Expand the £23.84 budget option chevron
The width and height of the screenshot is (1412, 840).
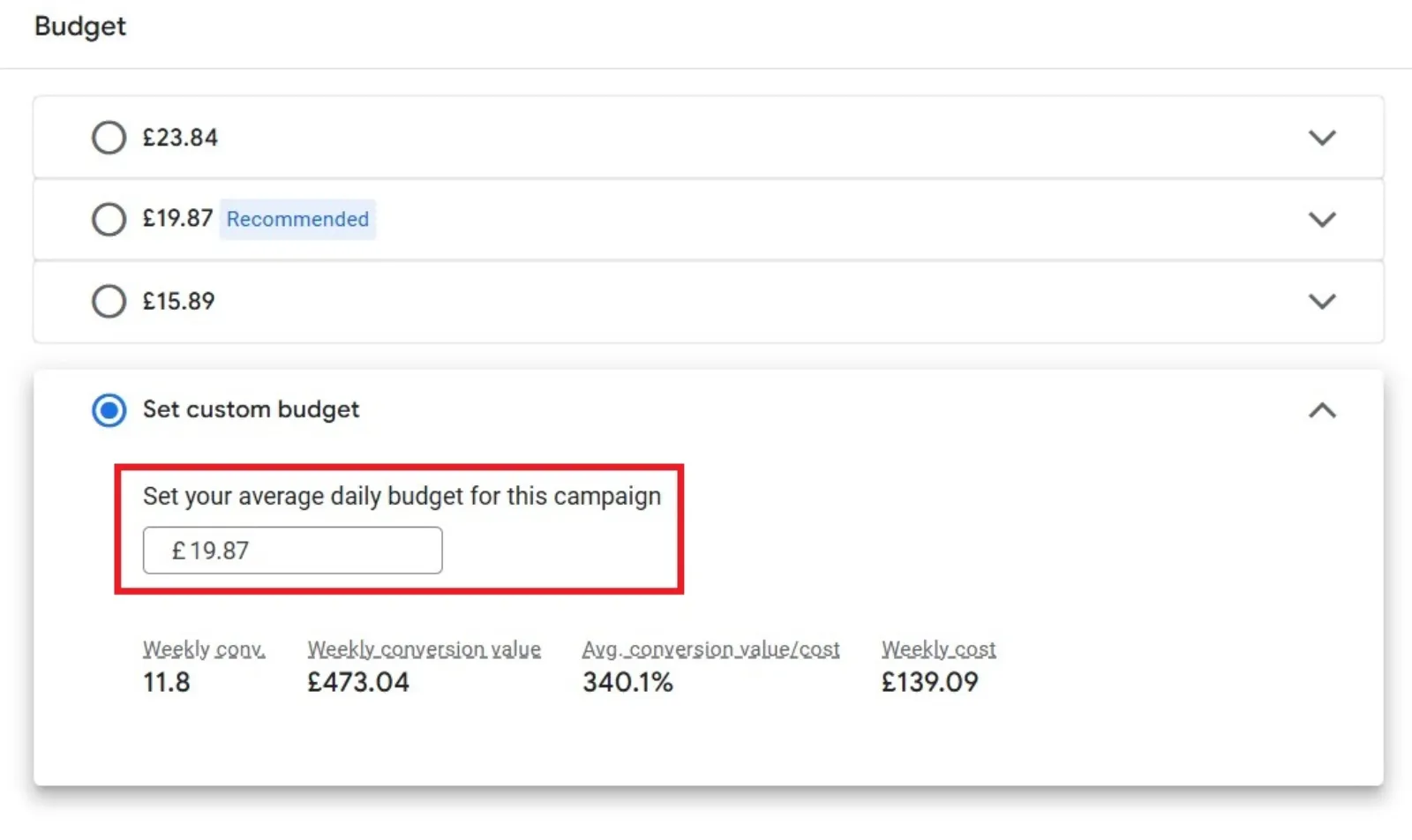pyautogui.click(x=1322, y=138)
